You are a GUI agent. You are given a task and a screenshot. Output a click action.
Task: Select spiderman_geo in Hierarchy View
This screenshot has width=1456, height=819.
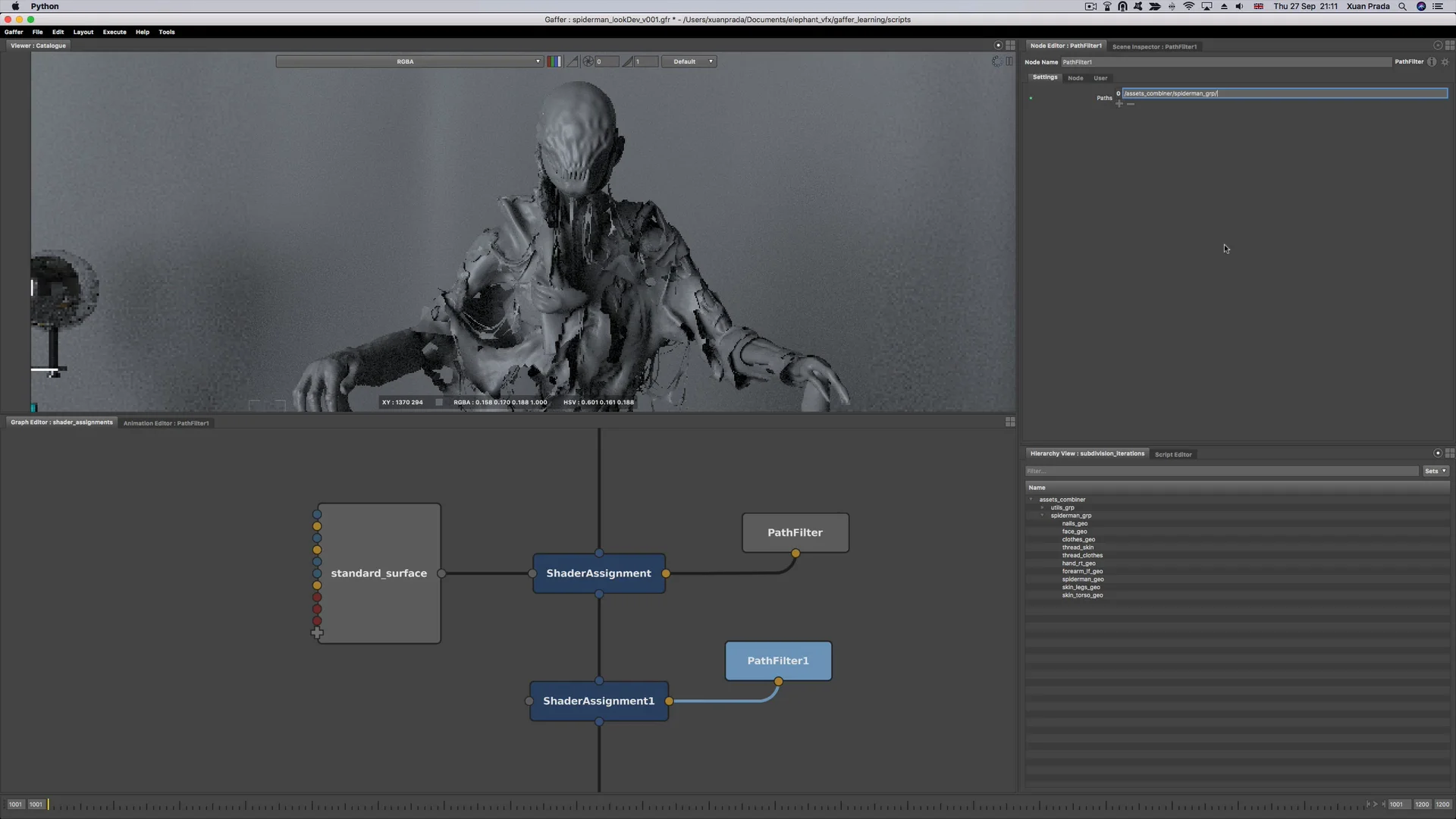(1083, 579)
